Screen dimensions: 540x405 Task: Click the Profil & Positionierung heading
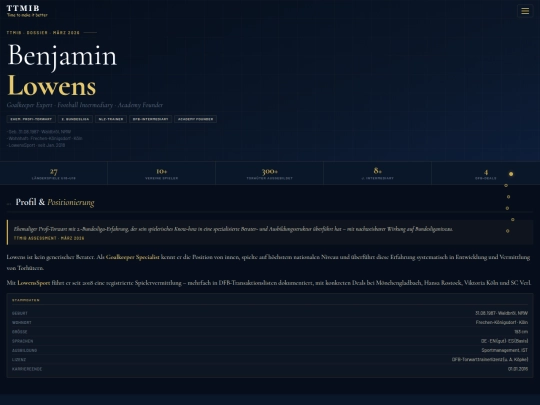[55, 202]
